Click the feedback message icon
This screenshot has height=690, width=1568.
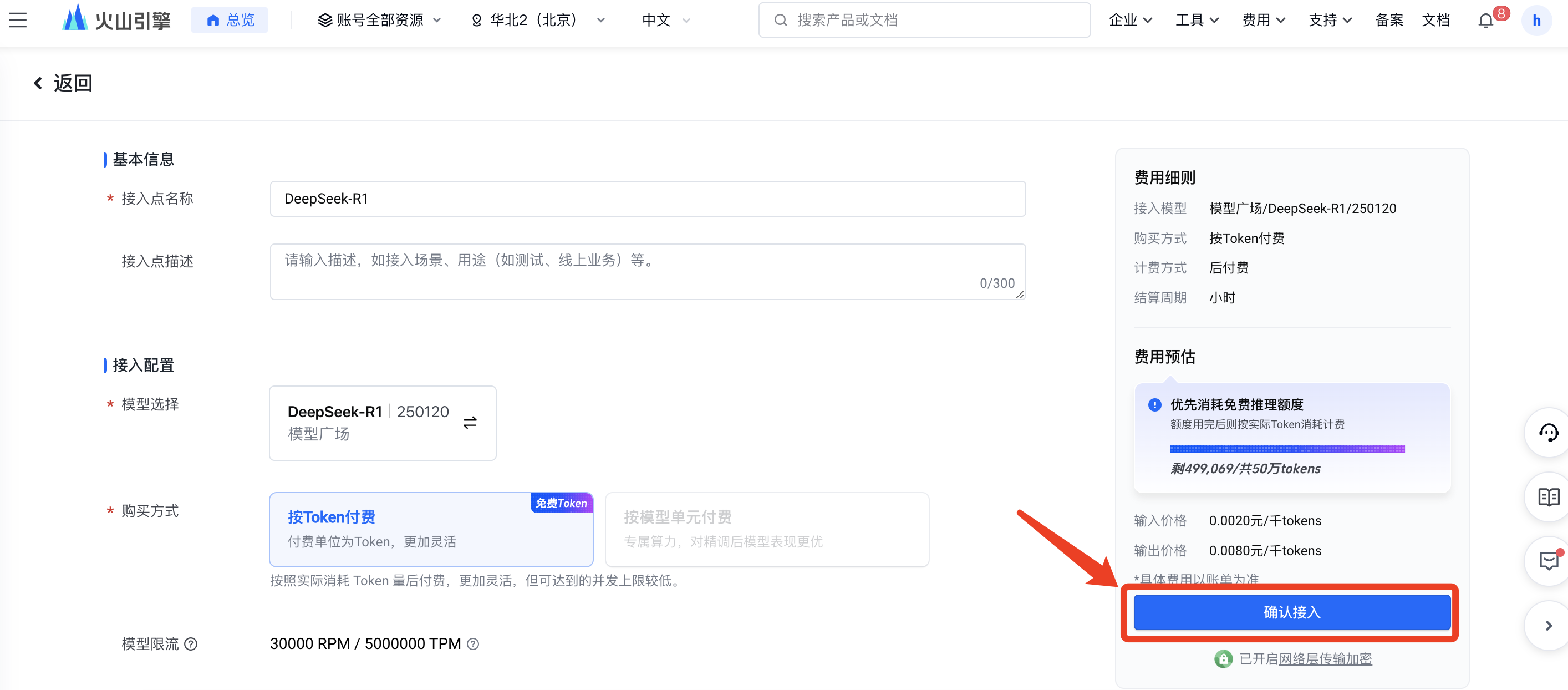coord(1548,561)
